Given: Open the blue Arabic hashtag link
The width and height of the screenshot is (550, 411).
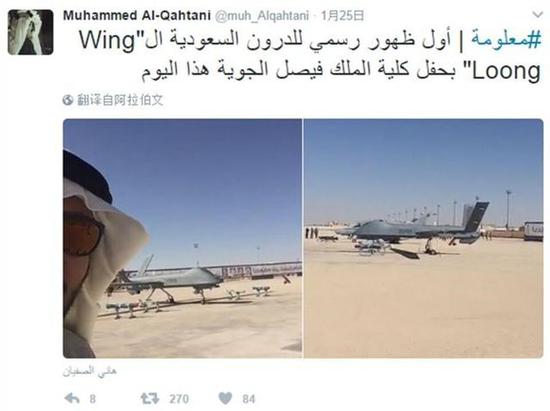Looking at the screenshot, I should click(506, 40).
